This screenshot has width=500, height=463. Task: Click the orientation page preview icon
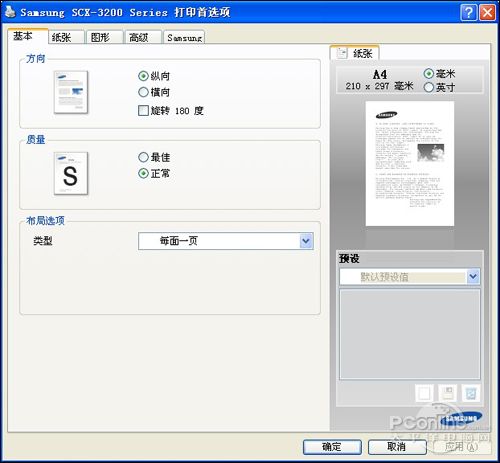tap(71, 92)
